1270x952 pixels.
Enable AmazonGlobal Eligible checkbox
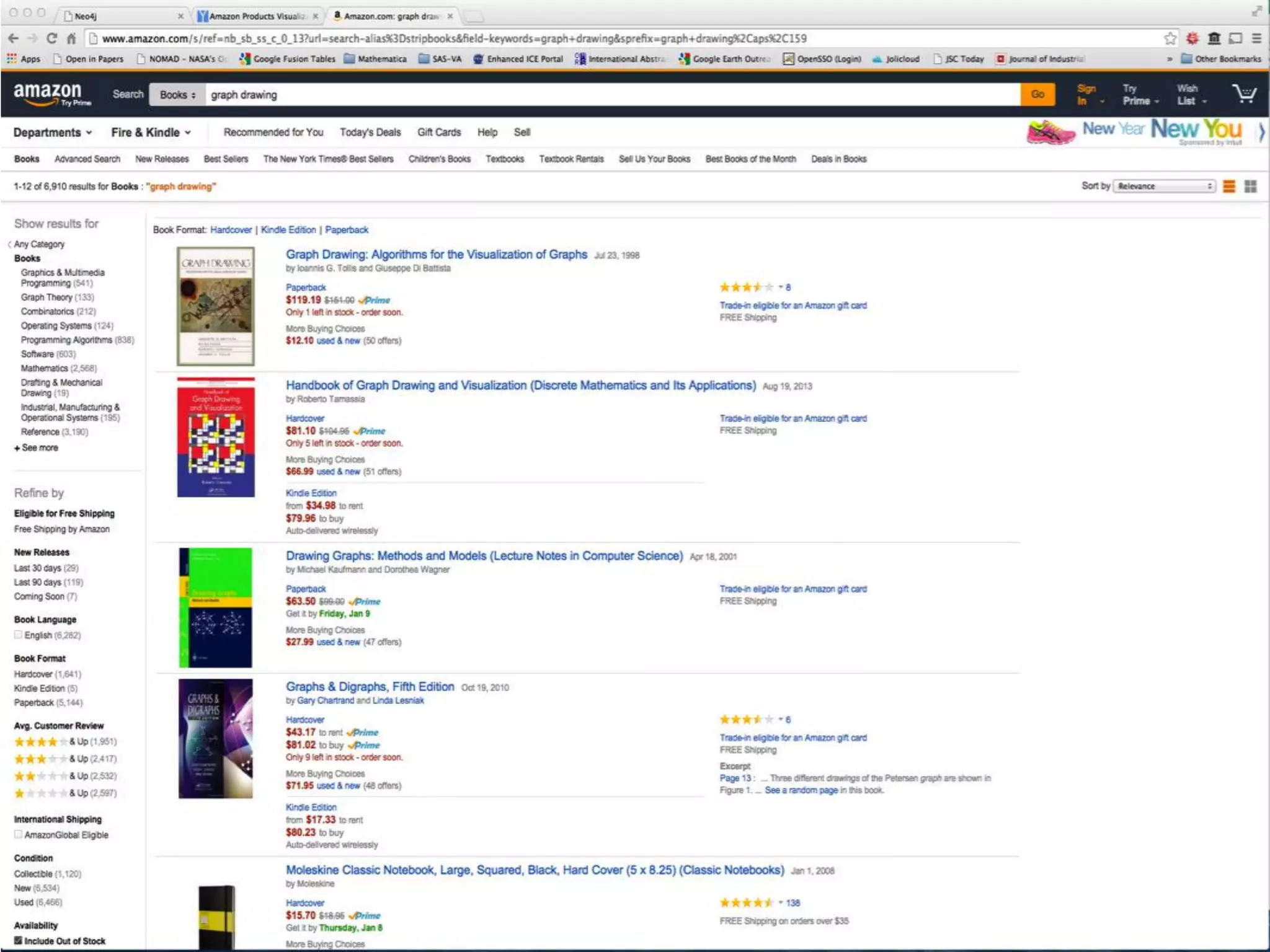(x=19, y=834)
